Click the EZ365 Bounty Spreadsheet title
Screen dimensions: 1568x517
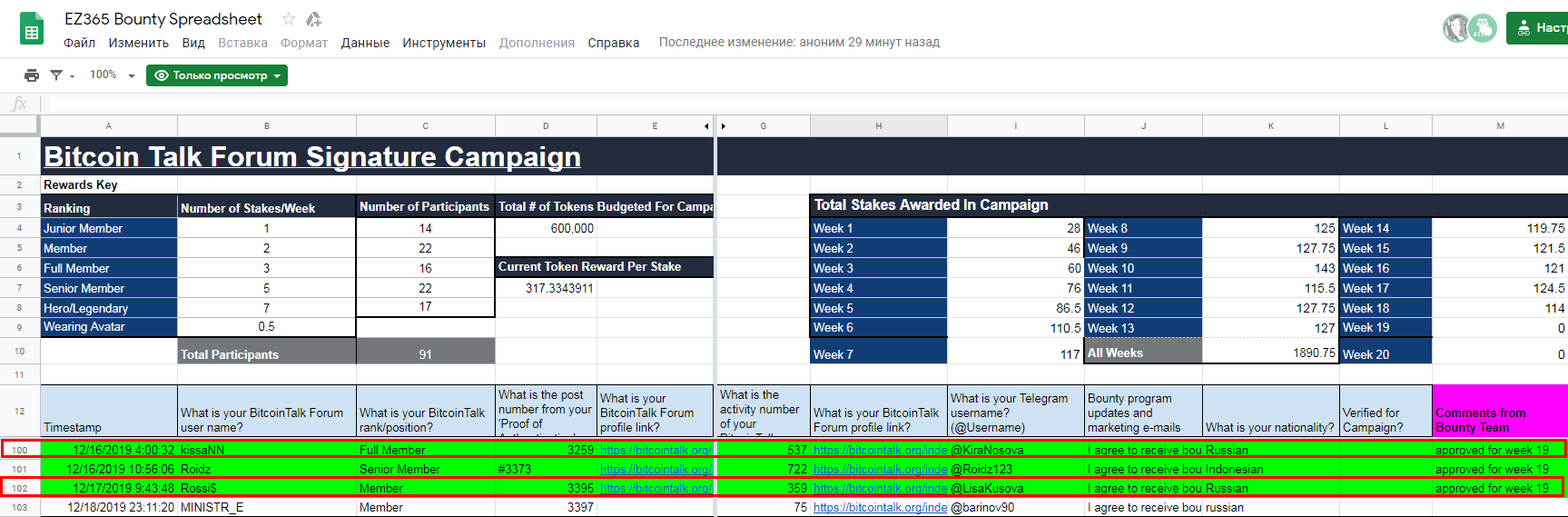[163, 19]
